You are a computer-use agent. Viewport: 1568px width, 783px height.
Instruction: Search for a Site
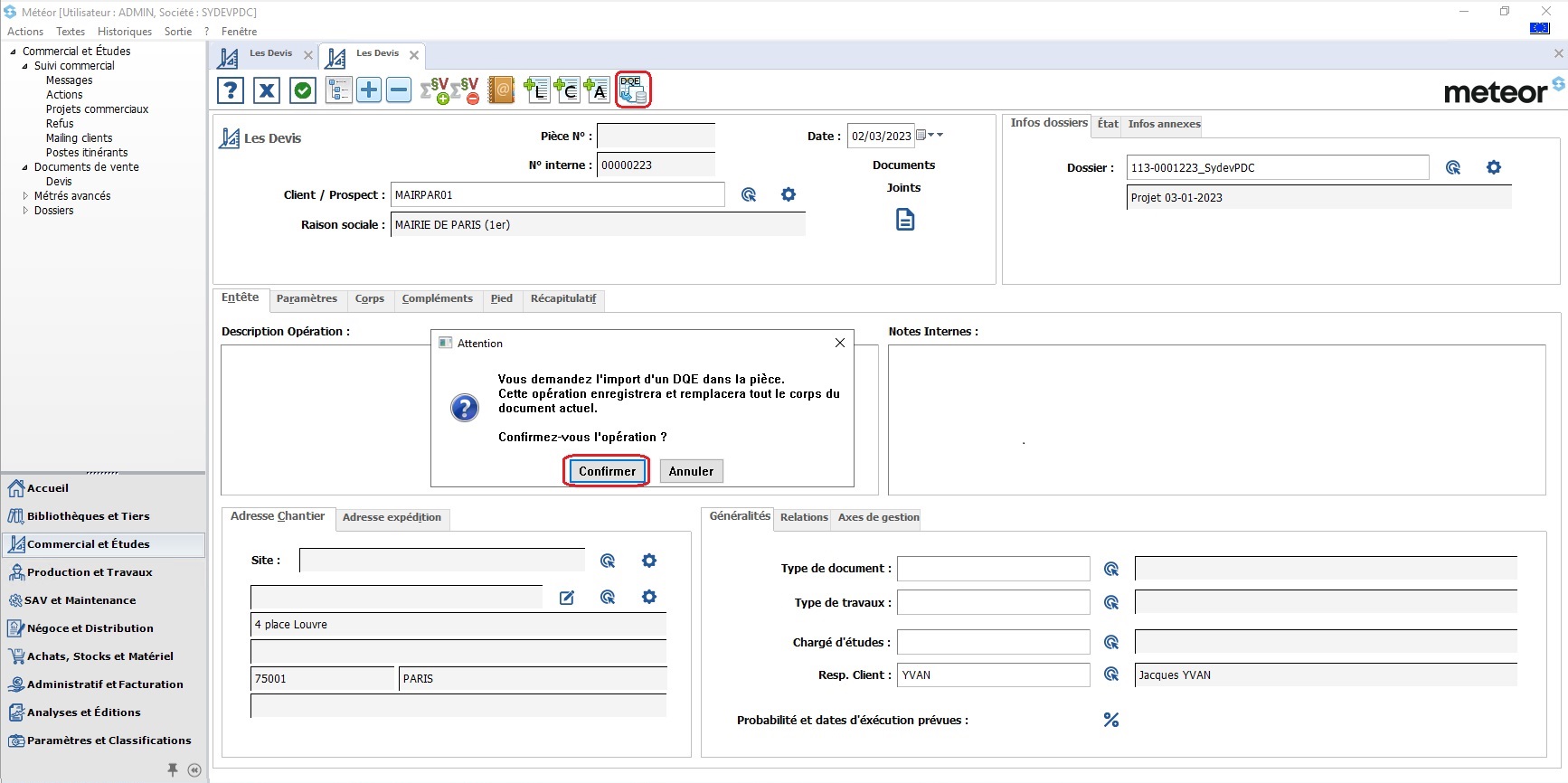click(x=608, y=561)
